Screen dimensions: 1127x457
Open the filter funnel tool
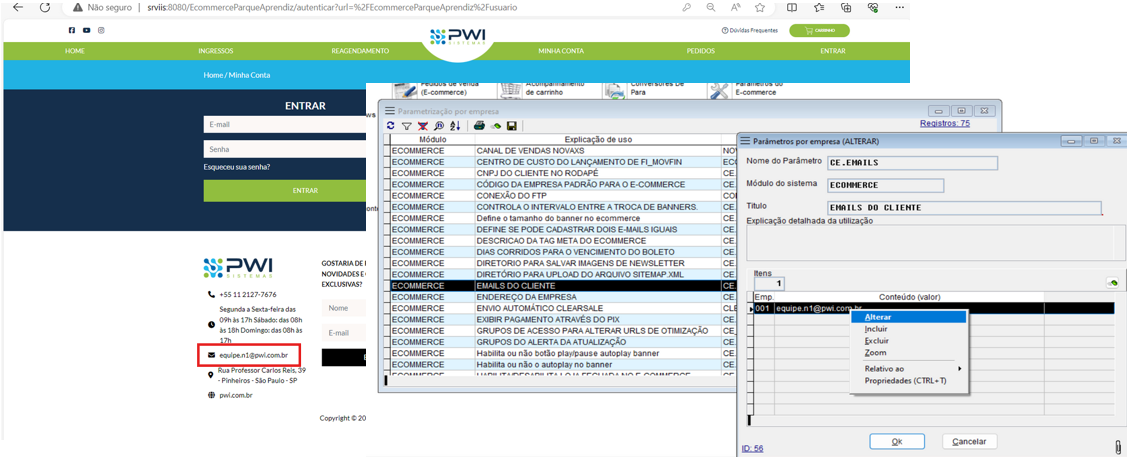[407, 126]
